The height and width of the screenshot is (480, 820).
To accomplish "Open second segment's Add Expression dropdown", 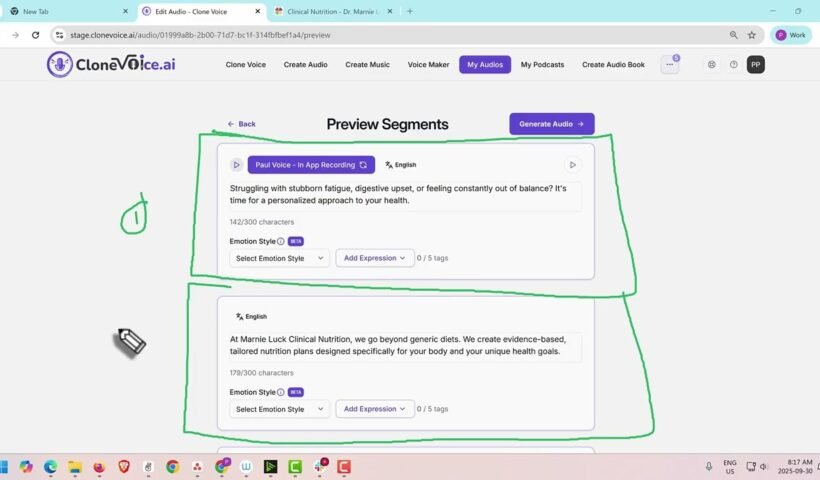I will click(x=374, y=409).
